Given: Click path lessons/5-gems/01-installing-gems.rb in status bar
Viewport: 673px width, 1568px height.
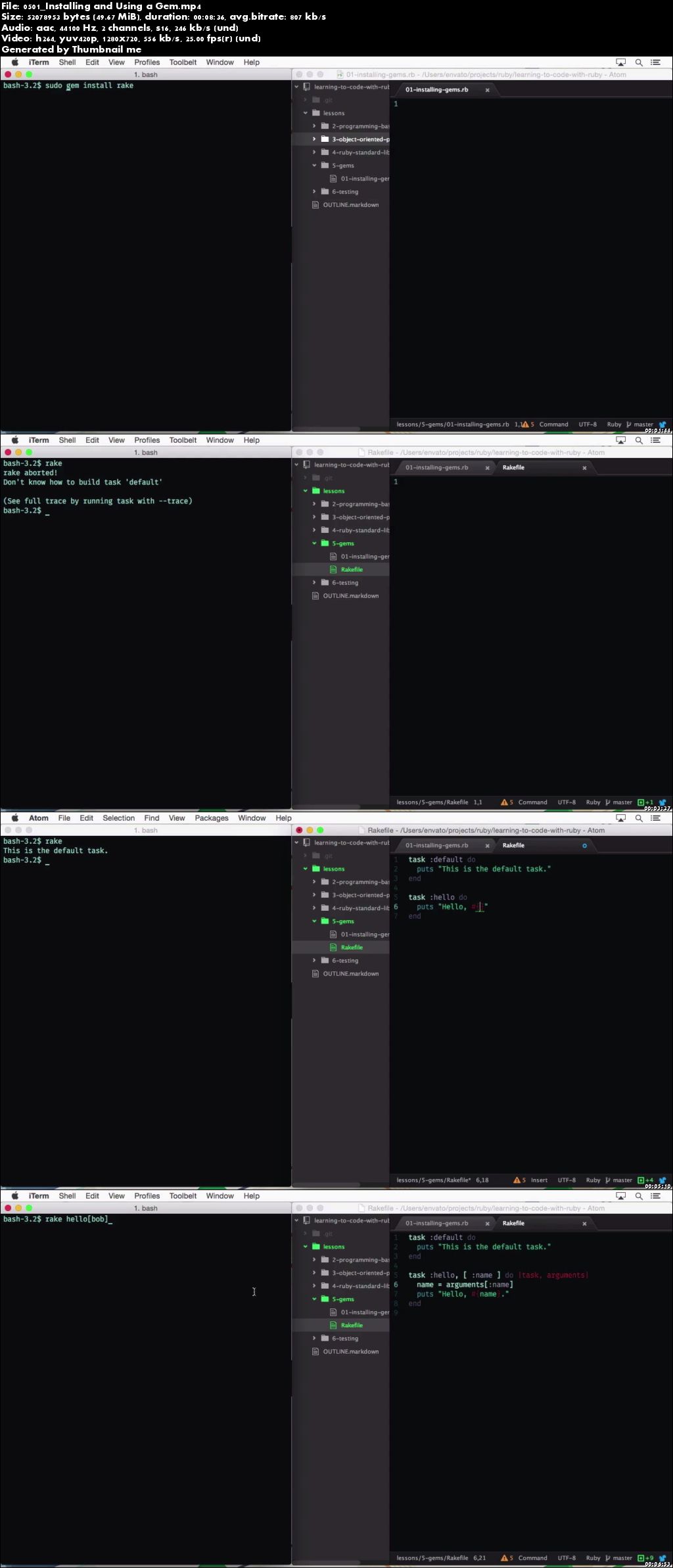Looking at the screenshot, I should click(x=453, y=425).
